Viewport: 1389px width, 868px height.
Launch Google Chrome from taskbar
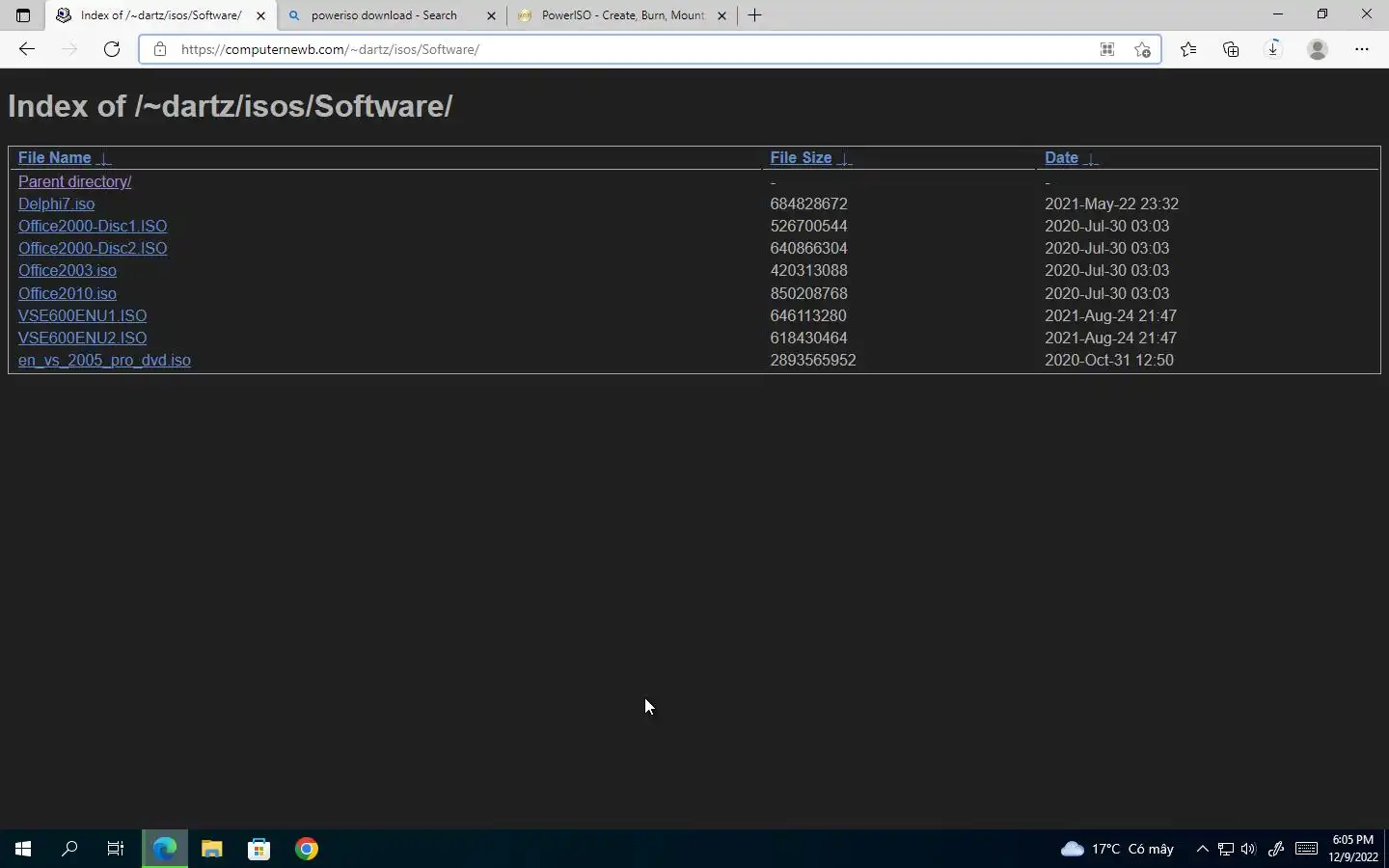pos(306,849)
